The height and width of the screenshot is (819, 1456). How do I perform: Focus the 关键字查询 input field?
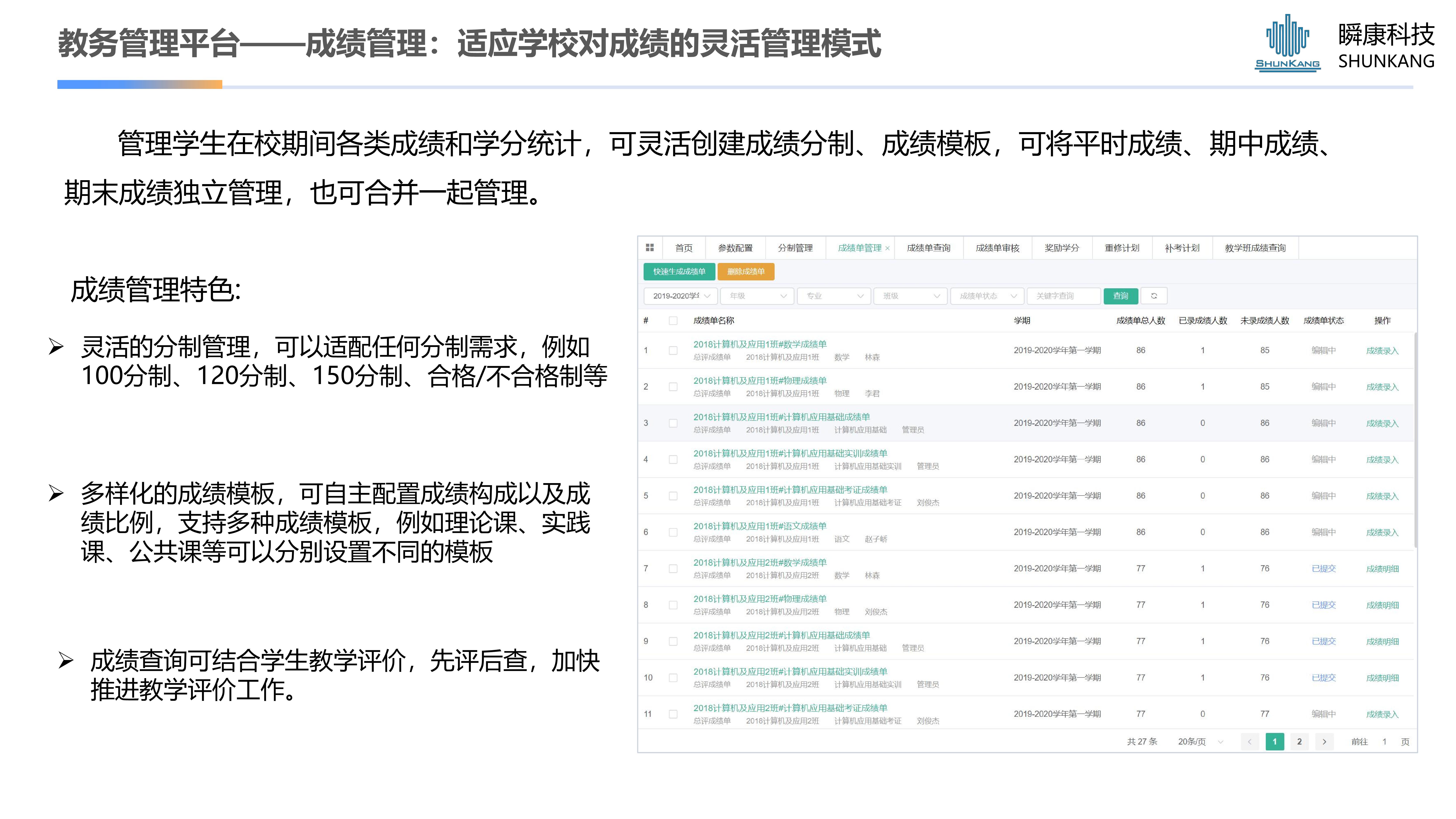point(1064,296)
